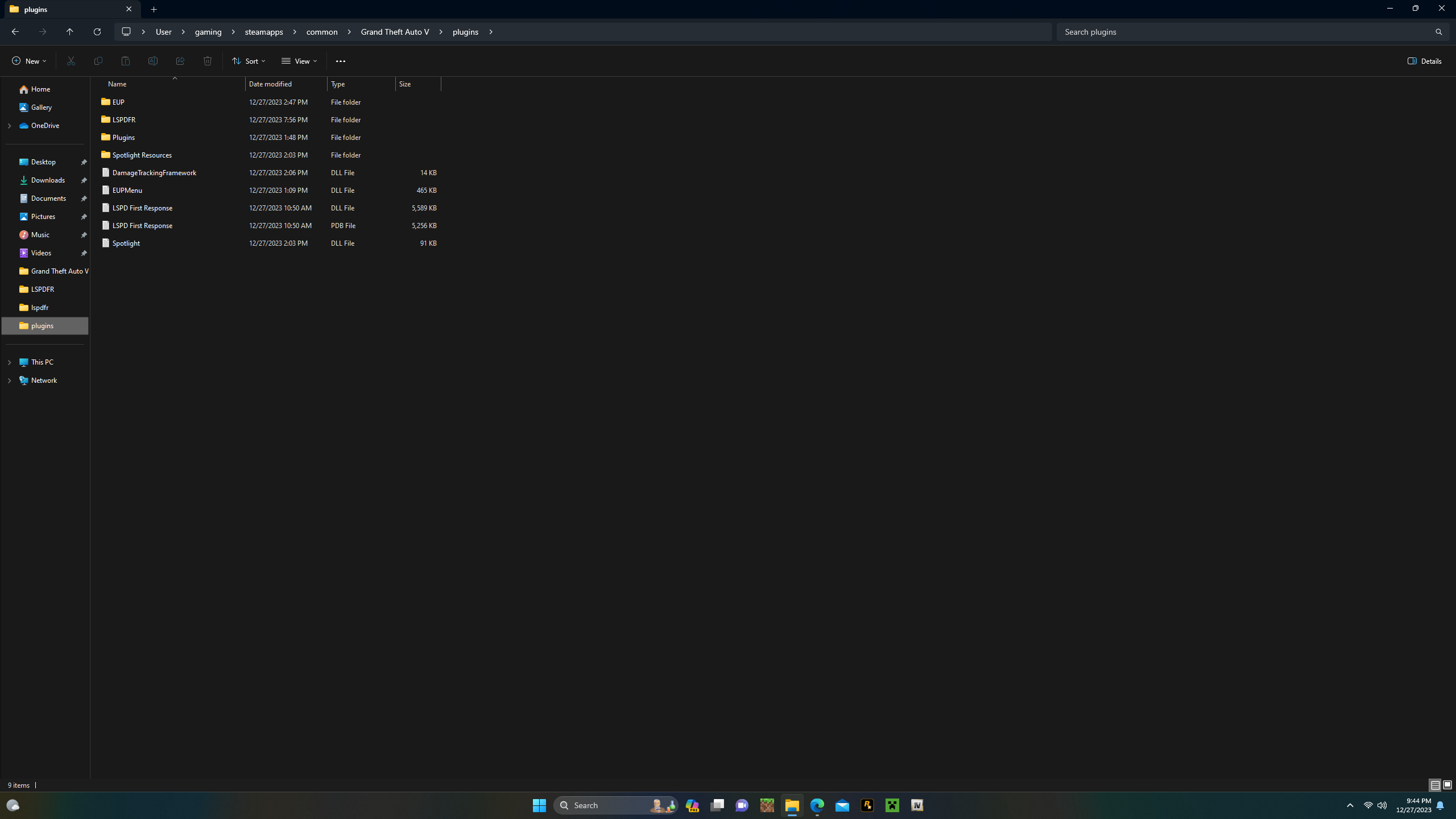Open the Sort dropdown menu
Viewport: 1456px width, 819px height.
[249, 61]
